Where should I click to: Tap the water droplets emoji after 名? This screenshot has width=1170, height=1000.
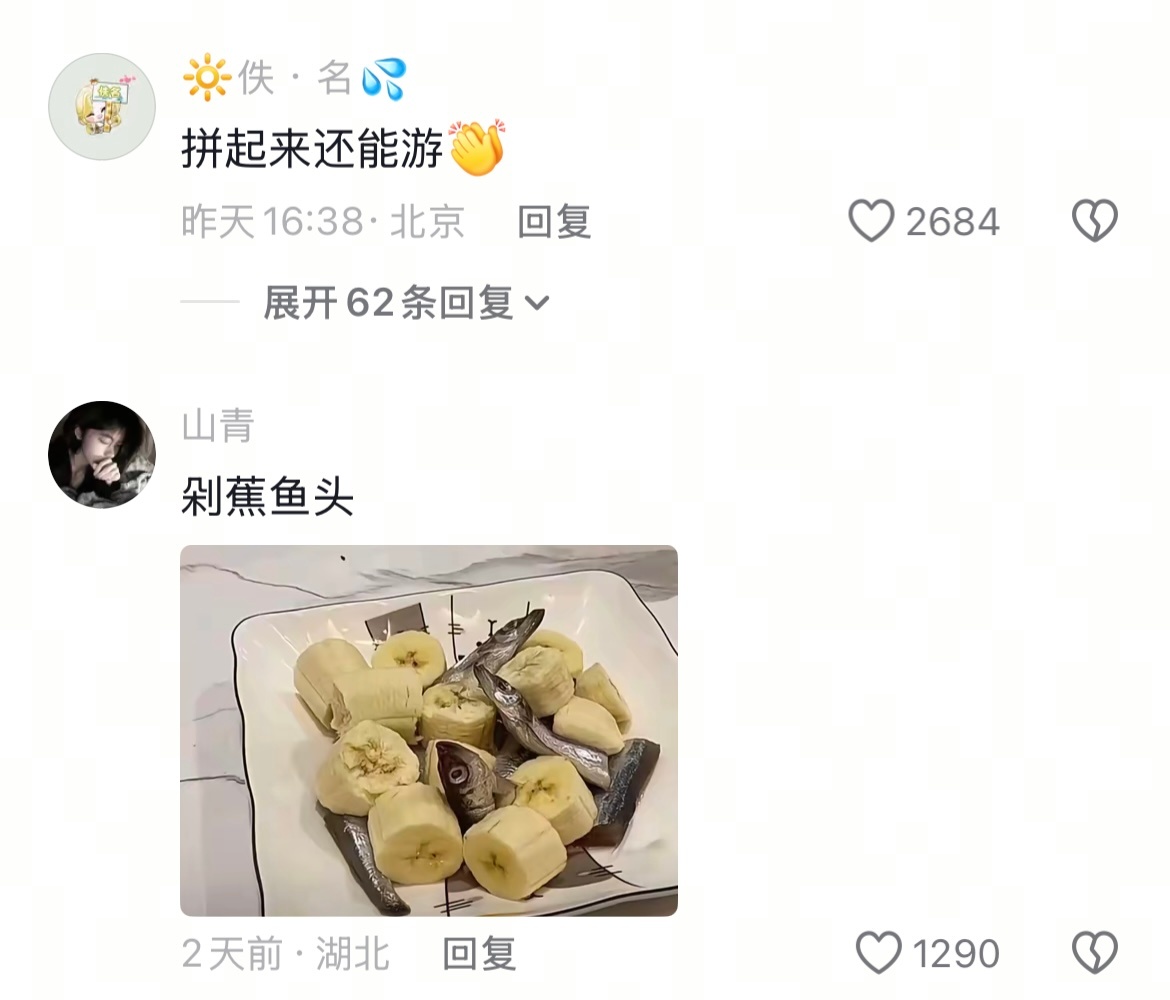point(384,78)
